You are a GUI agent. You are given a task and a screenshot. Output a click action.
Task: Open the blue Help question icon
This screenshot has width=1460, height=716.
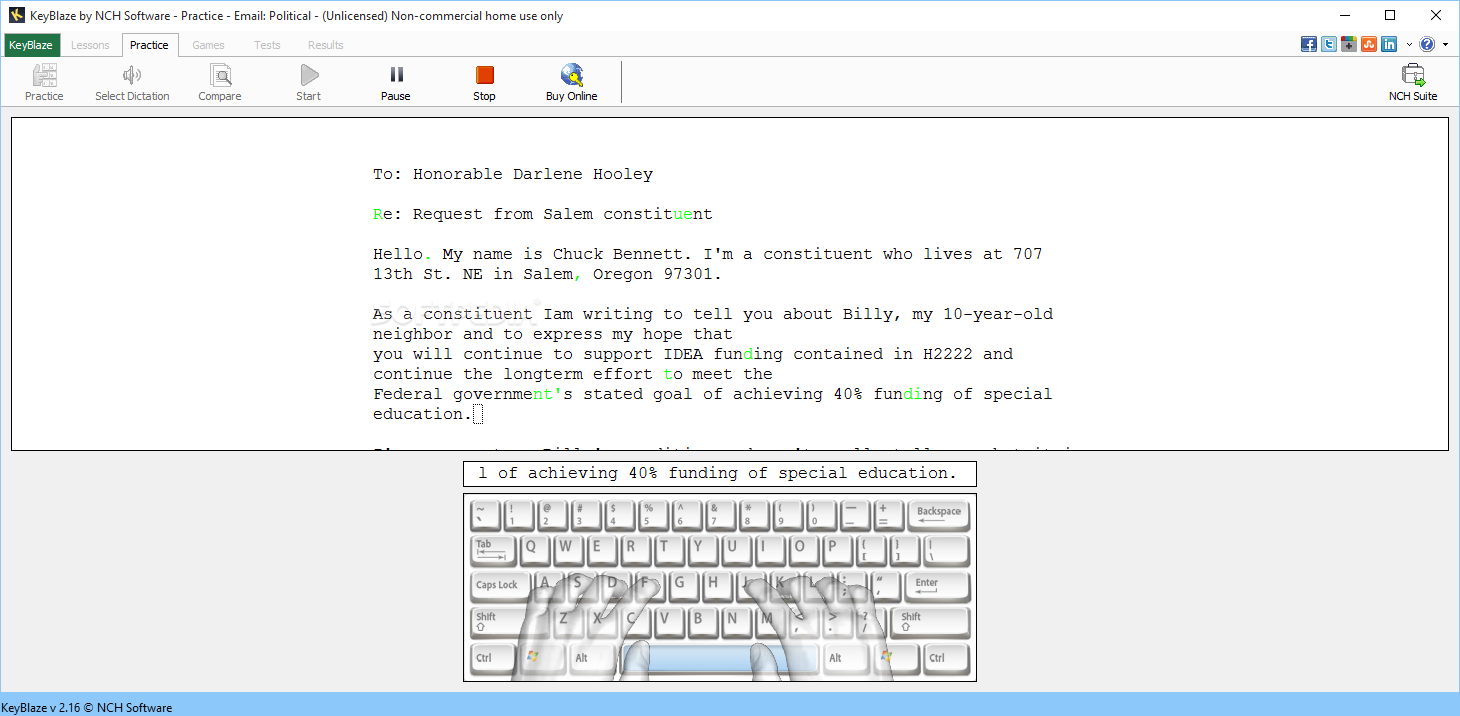pyautogui.click(x=1427, y=44)
